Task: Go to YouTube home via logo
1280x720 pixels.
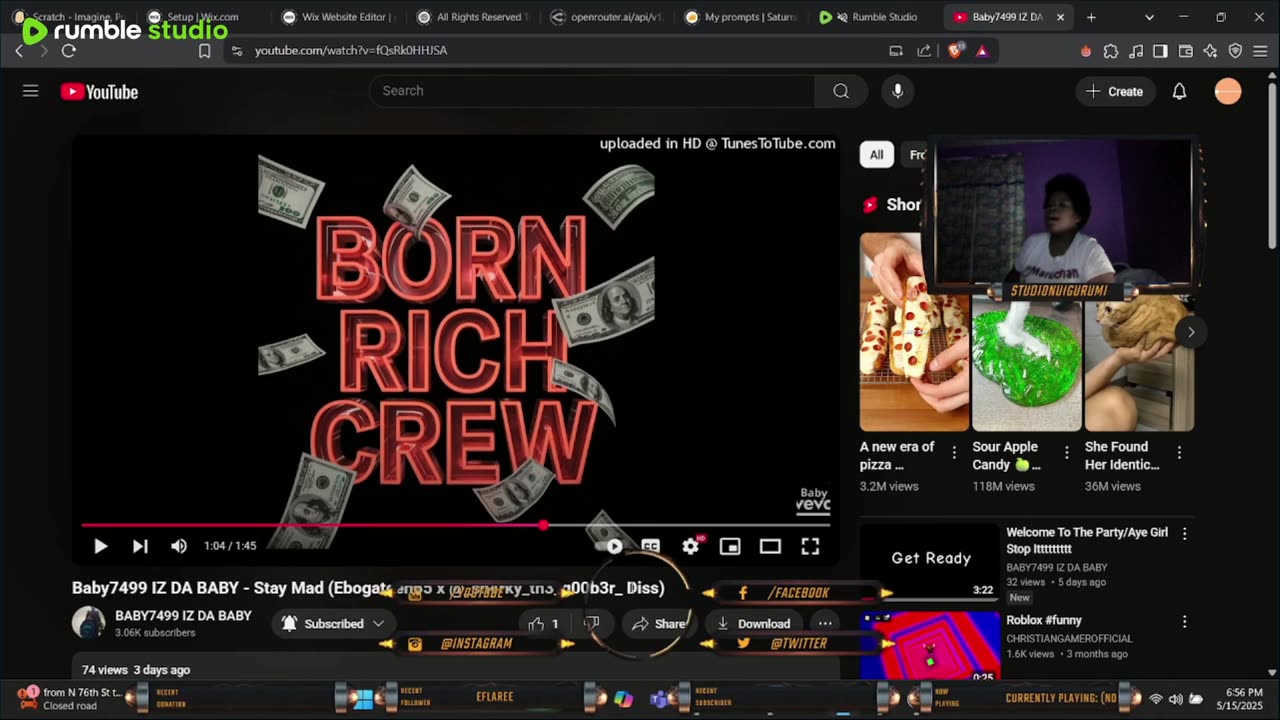Action: pyautogui.click(x=99, y=92)
